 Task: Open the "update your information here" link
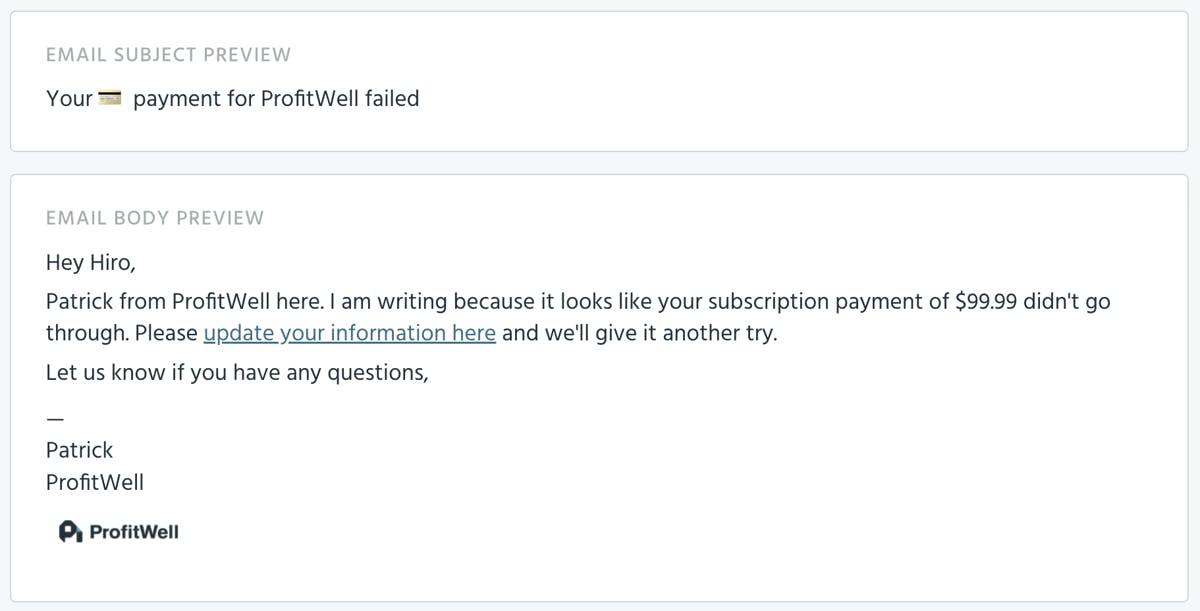349,333
